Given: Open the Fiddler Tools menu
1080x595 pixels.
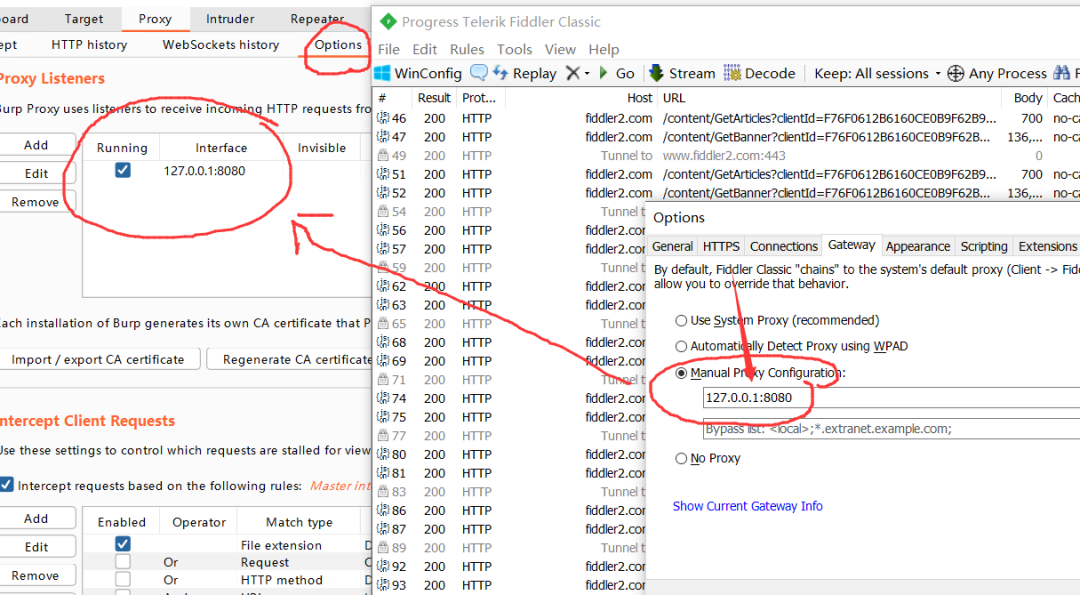Looking at the screenshot, I should (x=515, y=49).
